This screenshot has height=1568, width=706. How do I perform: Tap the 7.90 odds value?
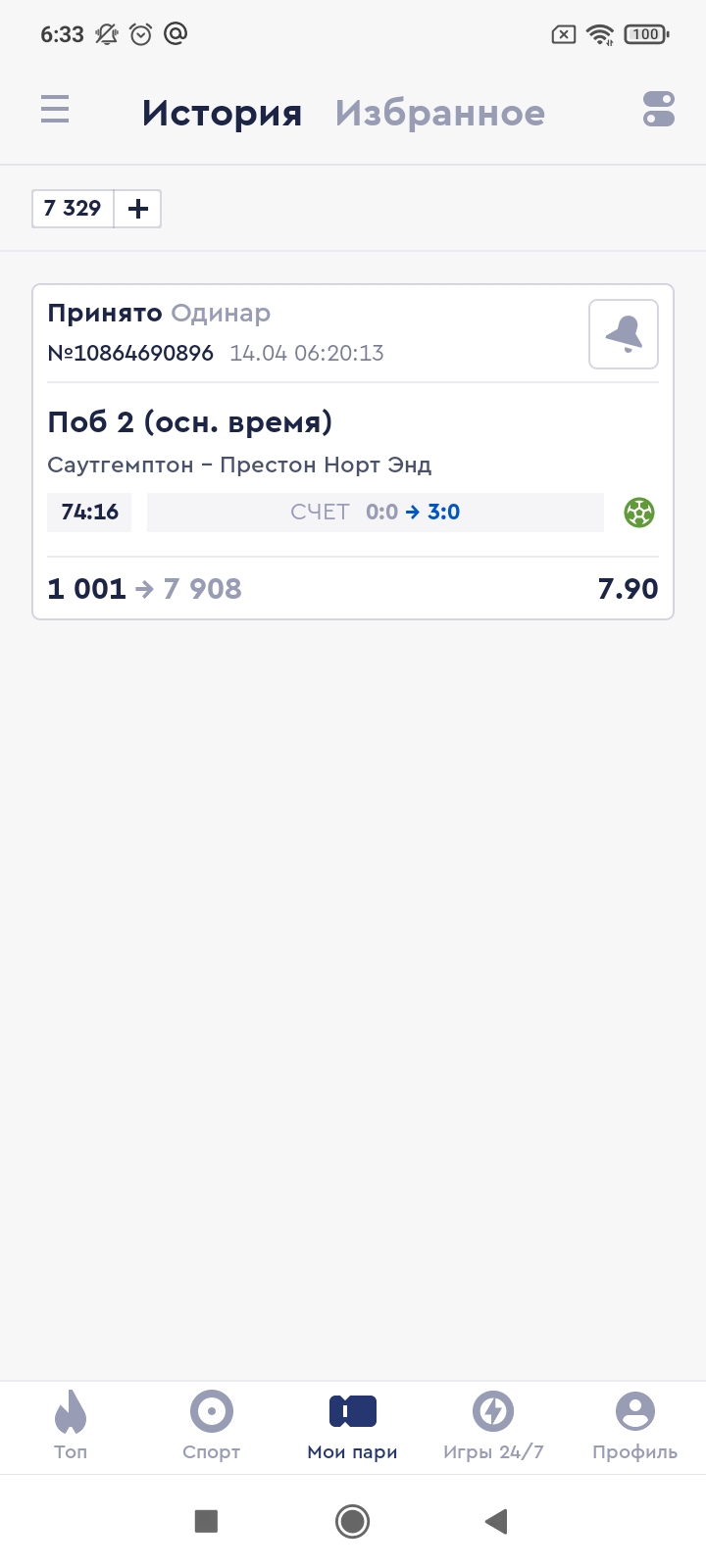click(x=628, y=589)
